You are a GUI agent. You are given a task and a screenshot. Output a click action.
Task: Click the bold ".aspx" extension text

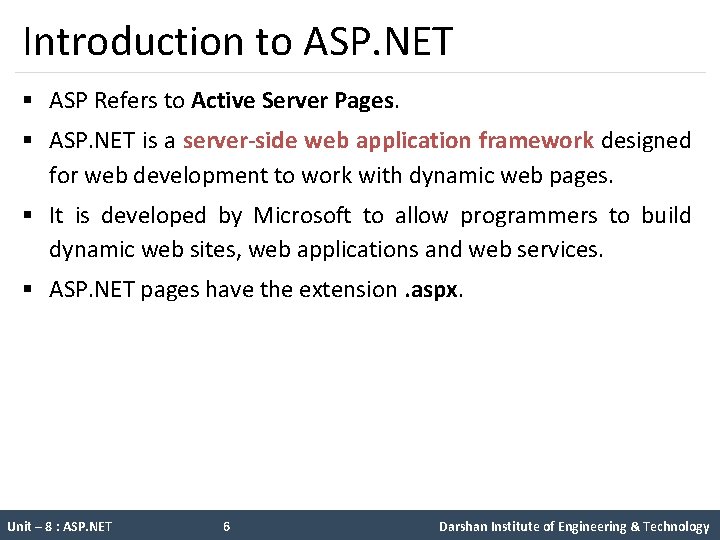point(431,290)
